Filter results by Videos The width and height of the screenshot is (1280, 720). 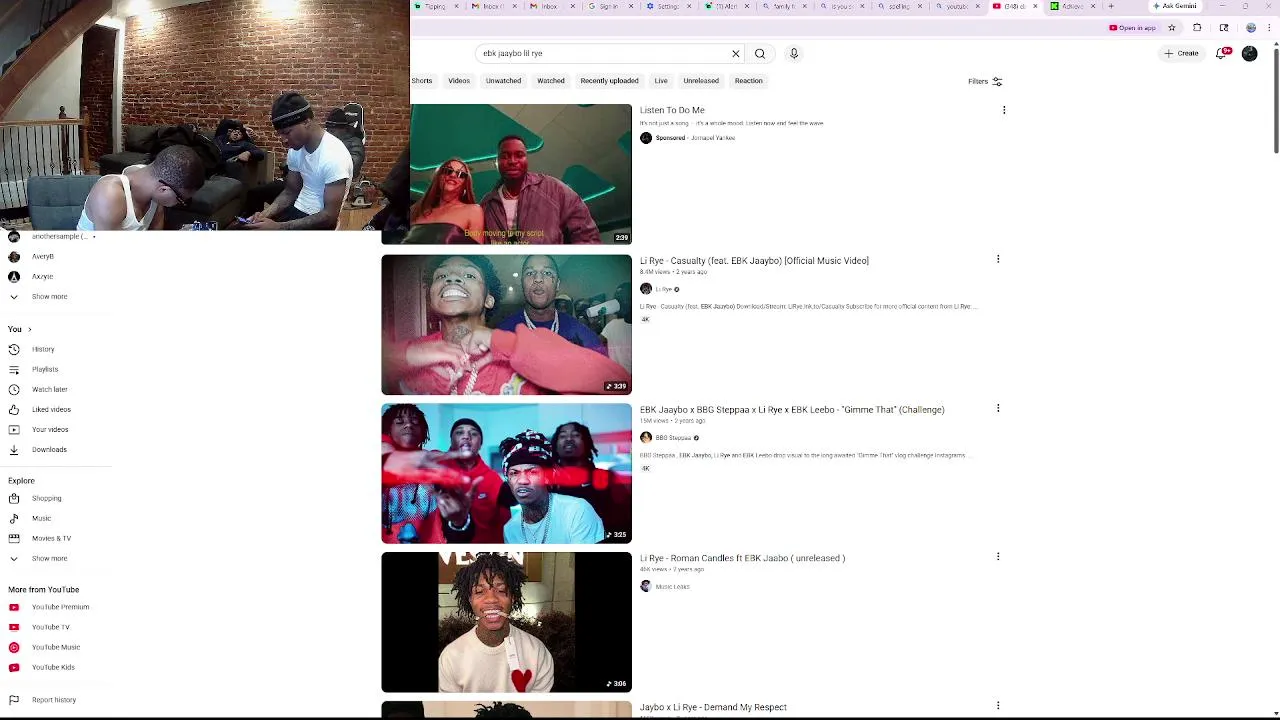(x=459, y=81)
